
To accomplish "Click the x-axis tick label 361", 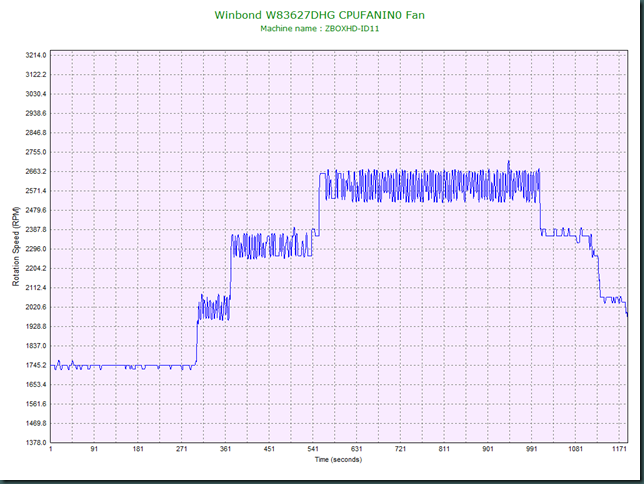I will click(x=225, y=449).
